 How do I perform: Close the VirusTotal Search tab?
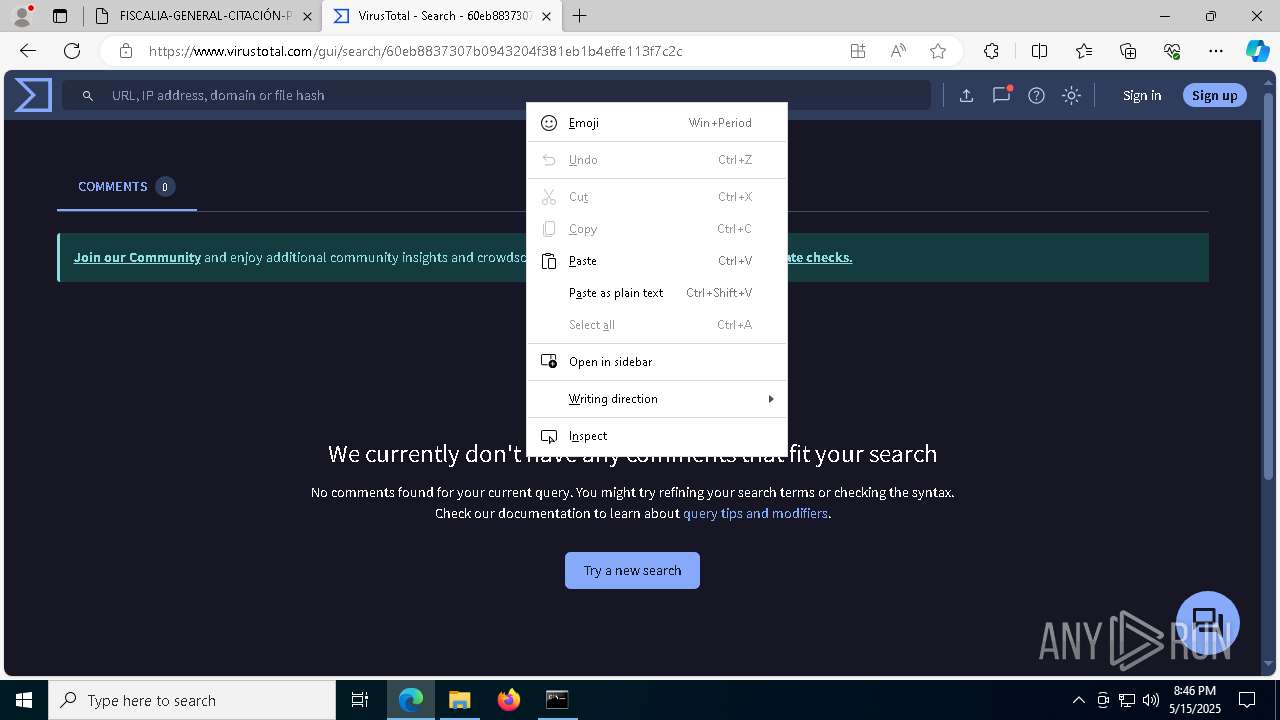coord(548,16)
